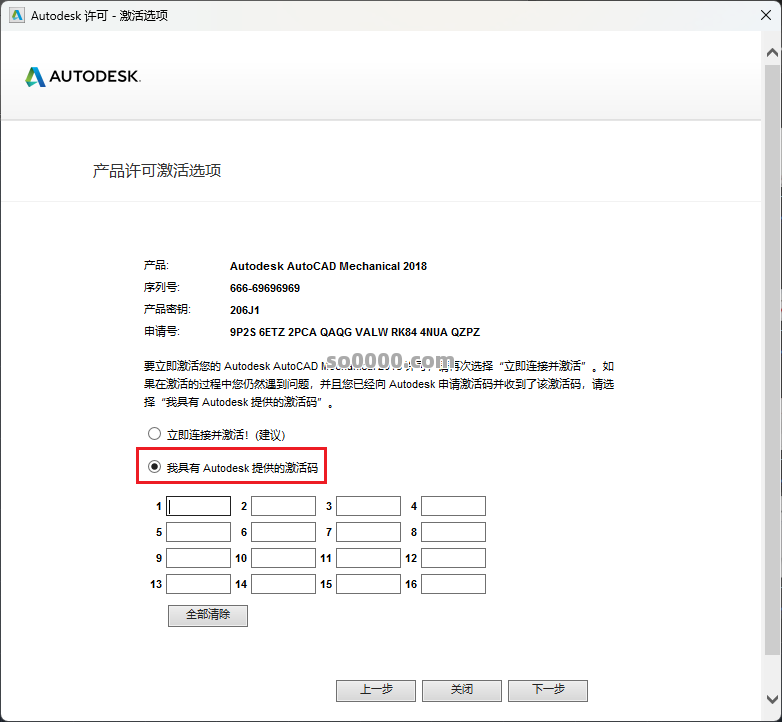Click activation code field 10
The width and height of the screenshot is (782, 722).
[x=283, y=558]
